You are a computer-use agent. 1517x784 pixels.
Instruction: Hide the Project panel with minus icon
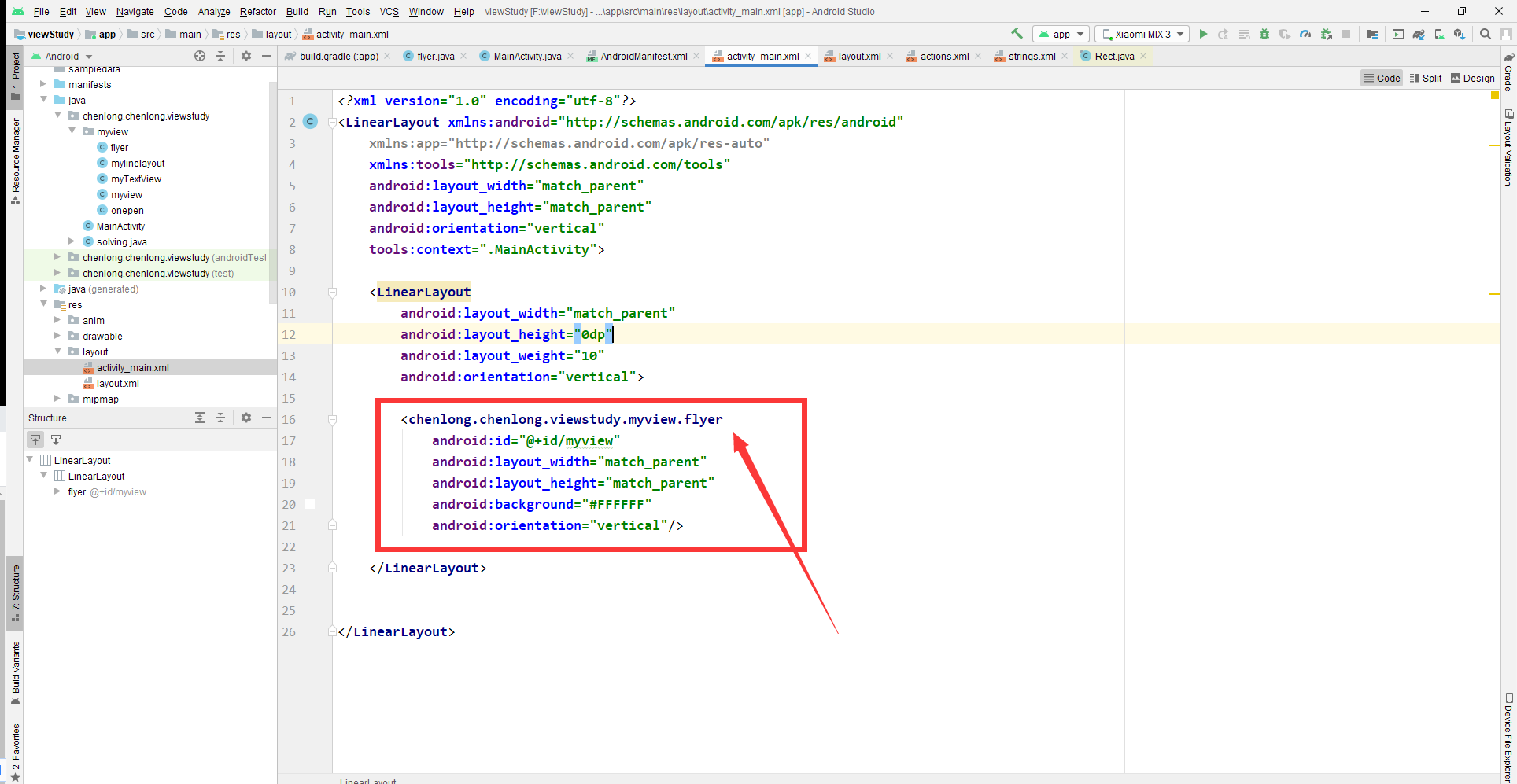[x=267, y=56]
